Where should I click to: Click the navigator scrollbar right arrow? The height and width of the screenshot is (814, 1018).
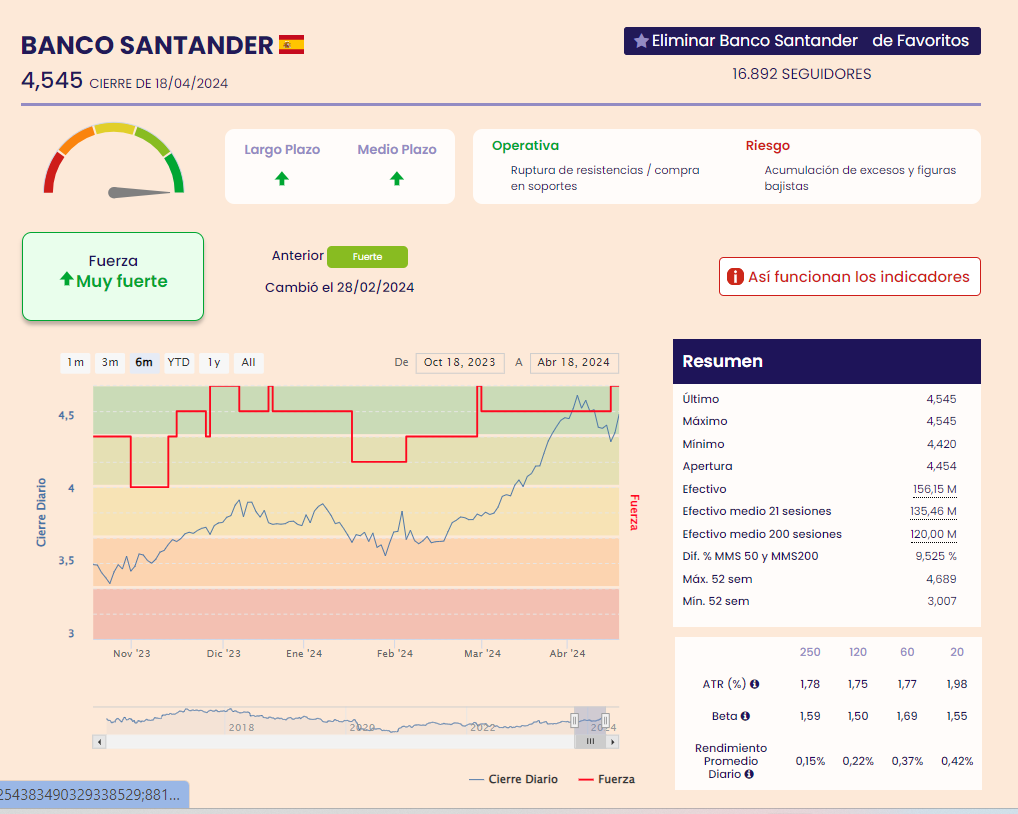coord(612,741)
